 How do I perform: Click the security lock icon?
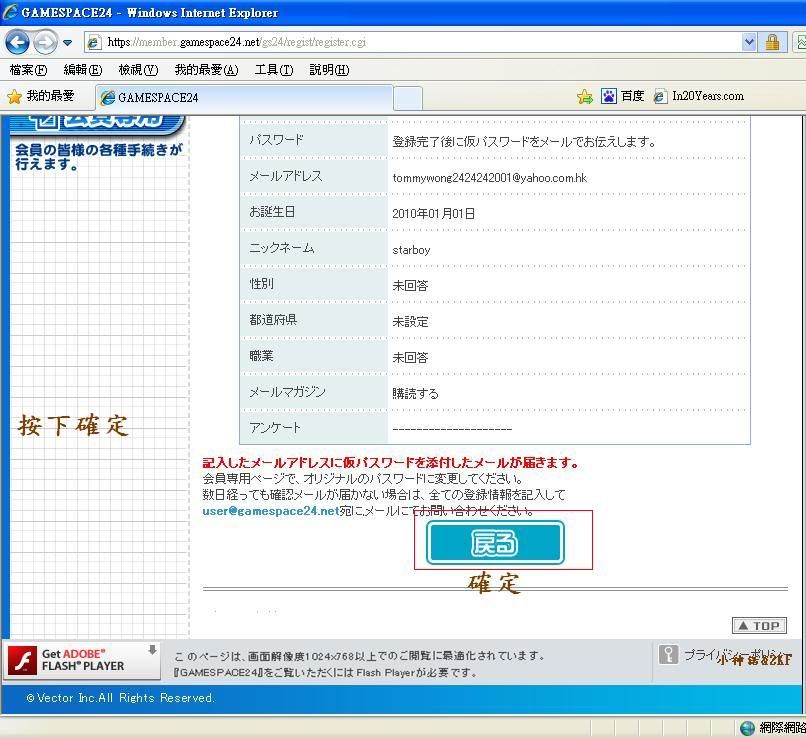pos(772,42)
